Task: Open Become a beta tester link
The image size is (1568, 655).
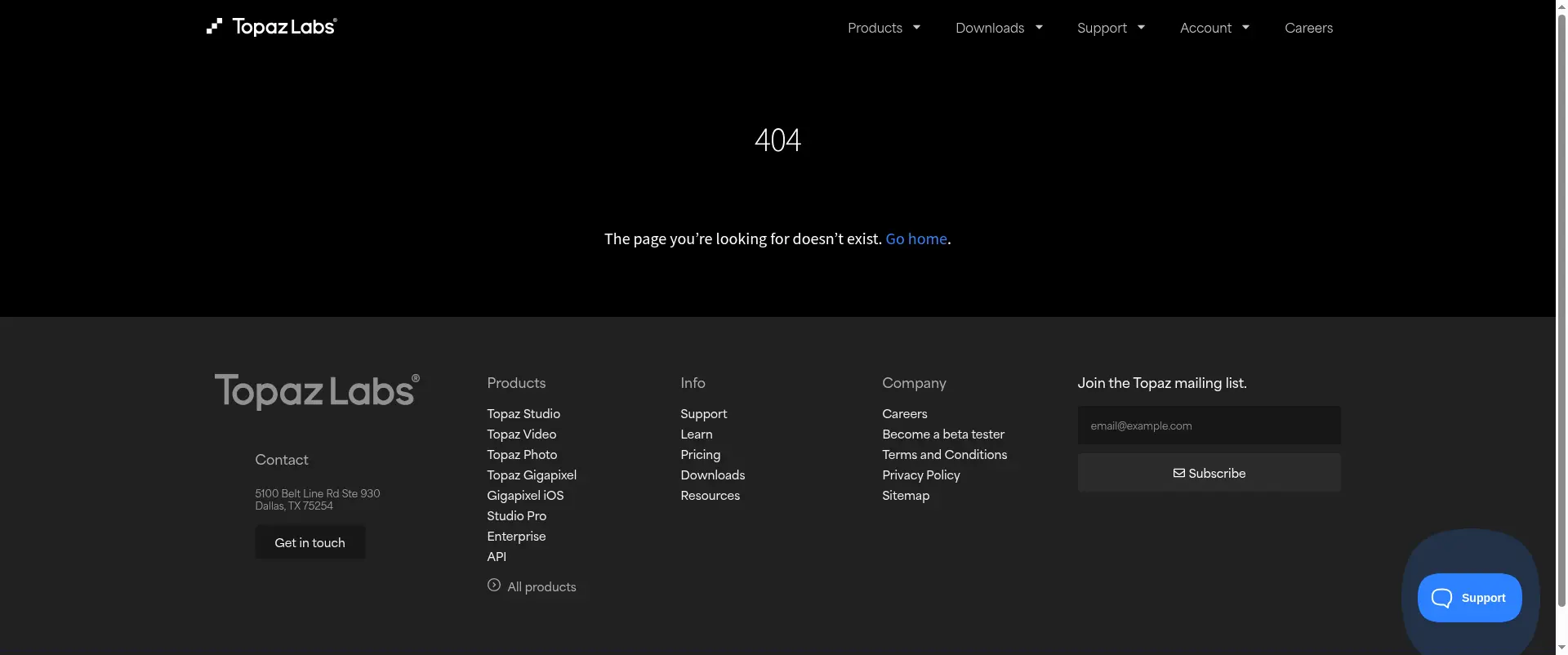Action: point(943,434)
